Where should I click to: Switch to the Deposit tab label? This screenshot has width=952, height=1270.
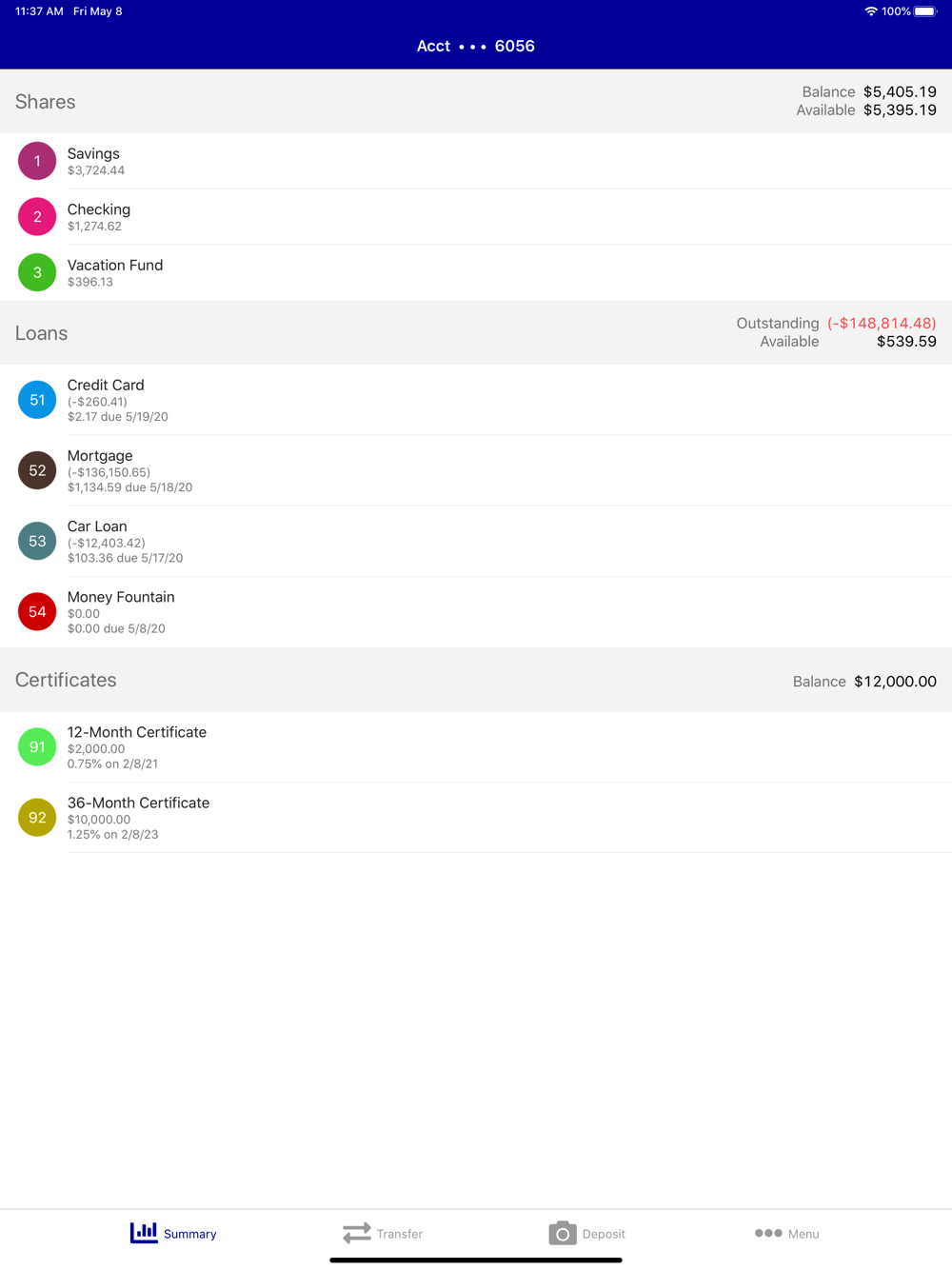[604, 1234]
